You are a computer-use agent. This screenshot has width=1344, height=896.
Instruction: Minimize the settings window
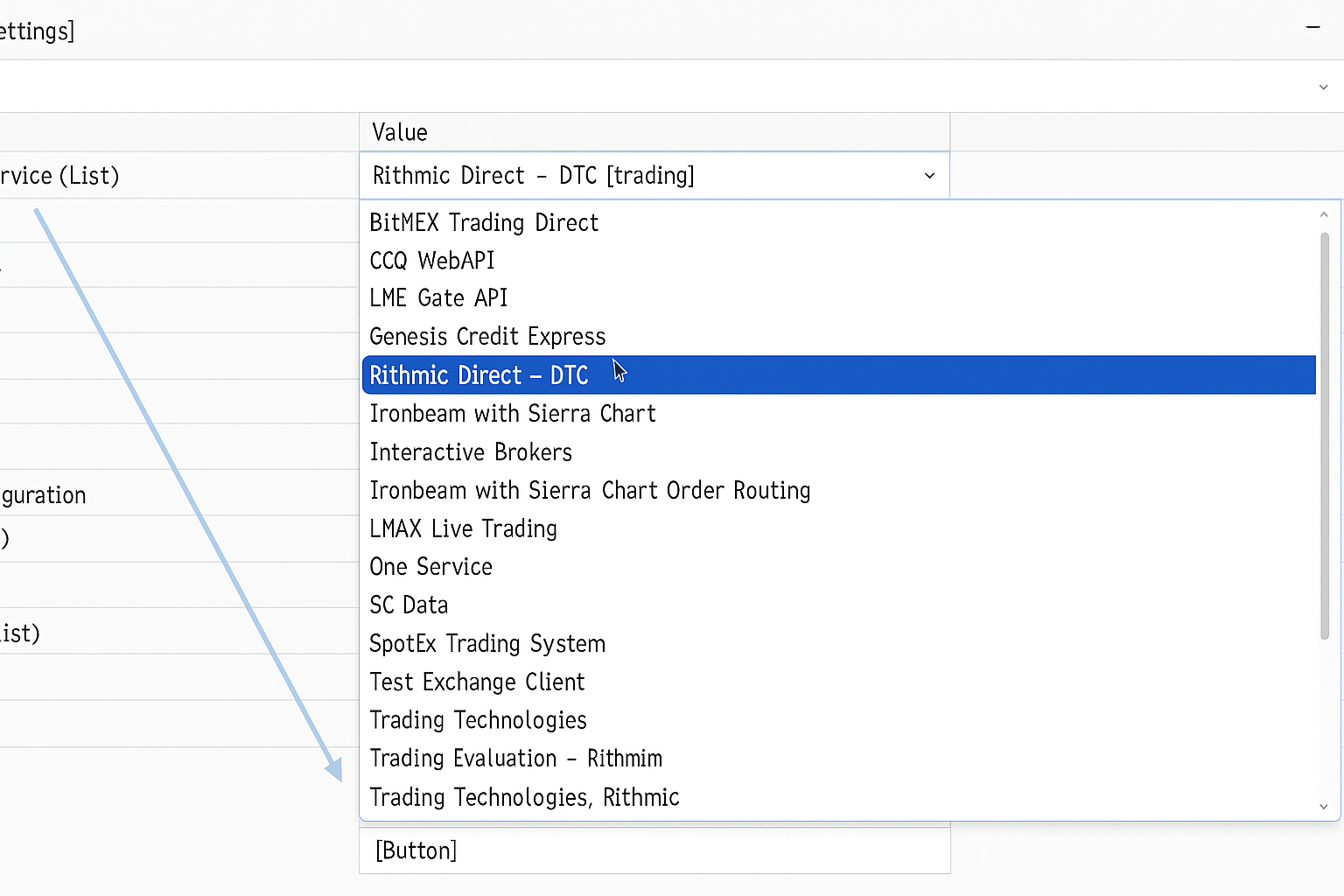click(x=1312, y=27)
